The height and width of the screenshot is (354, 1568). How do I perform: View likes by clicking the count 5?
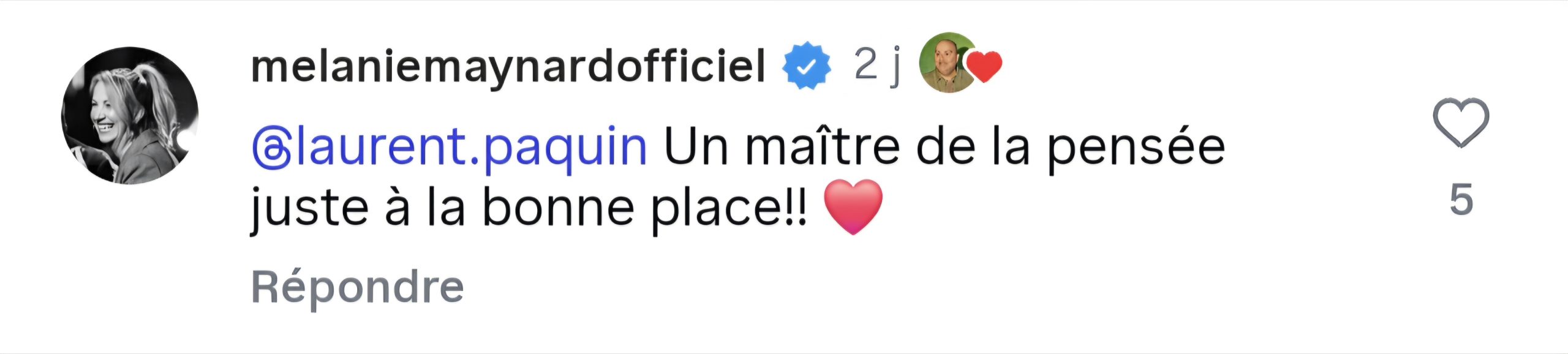(x=1461, y=200)
